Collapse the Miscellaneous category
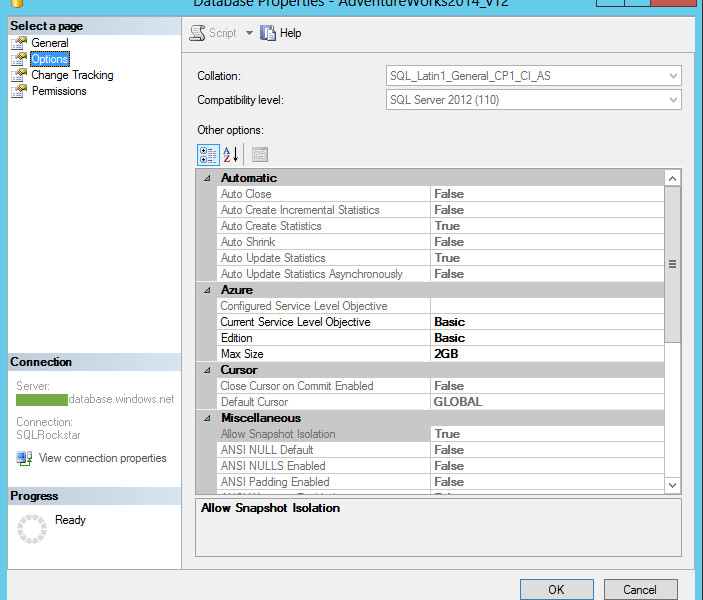Screen dimensions: 703x600 click(x=207, y=418)
